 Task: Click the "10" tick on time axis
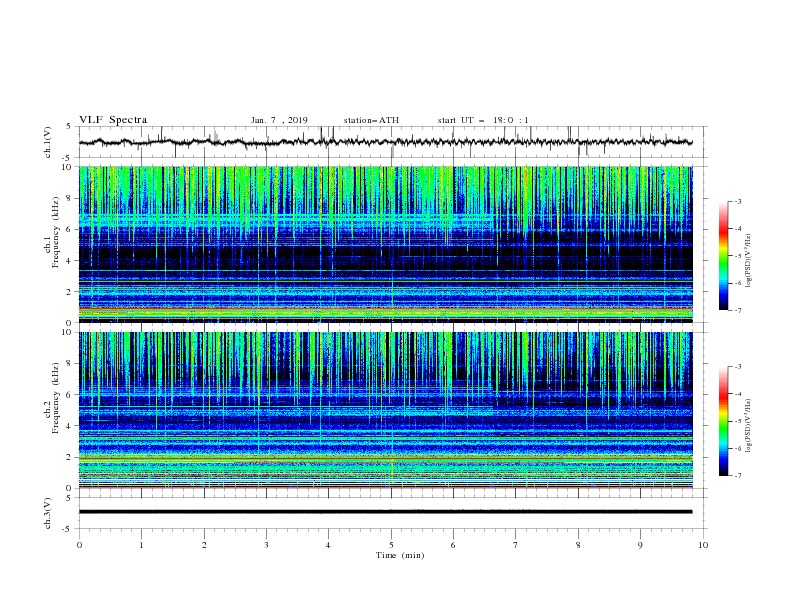(x=703, y=545)
